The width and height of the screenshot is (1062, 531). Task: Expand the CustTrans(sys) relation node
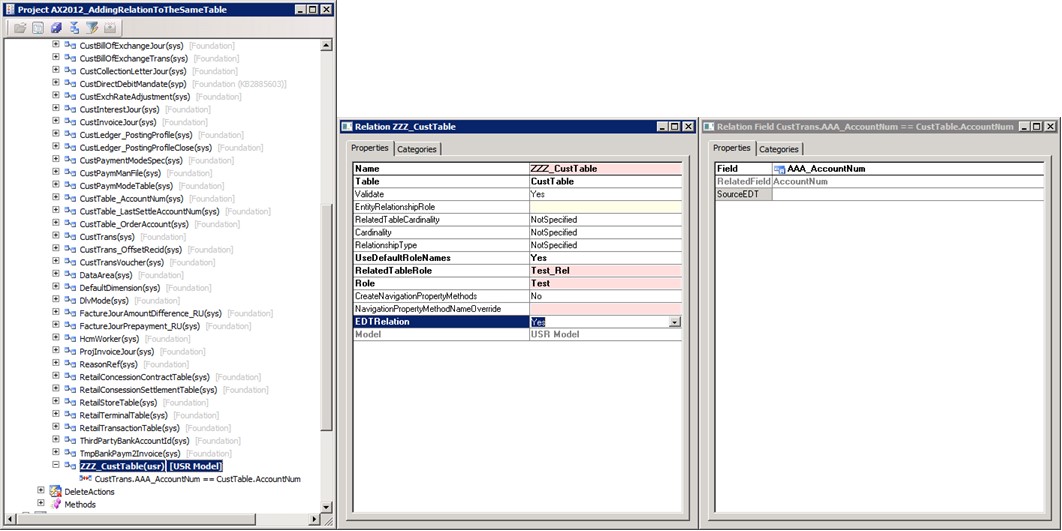[56, 237]
